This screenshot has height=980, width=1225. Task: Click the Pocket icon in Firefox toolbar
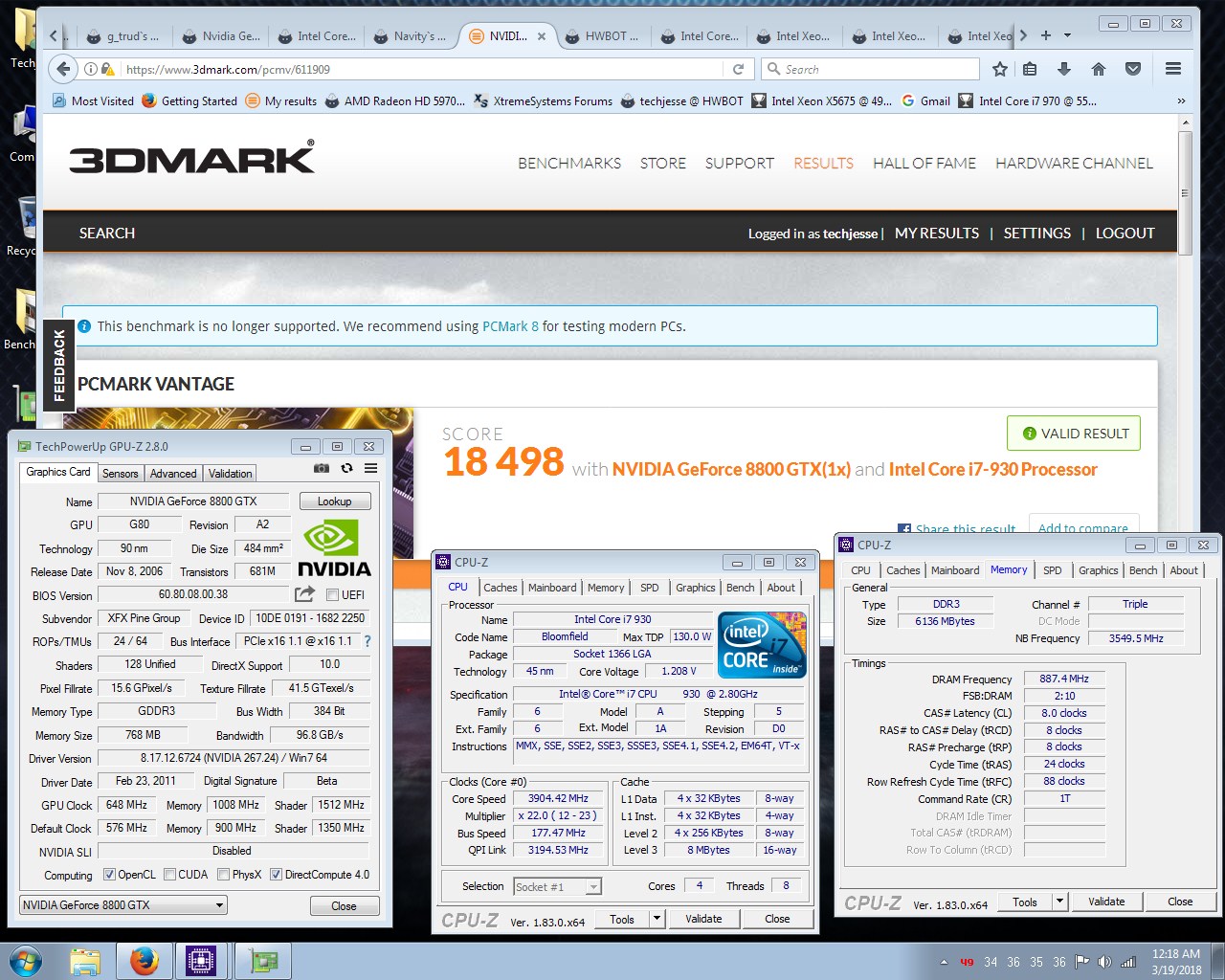coord(1133,69)
